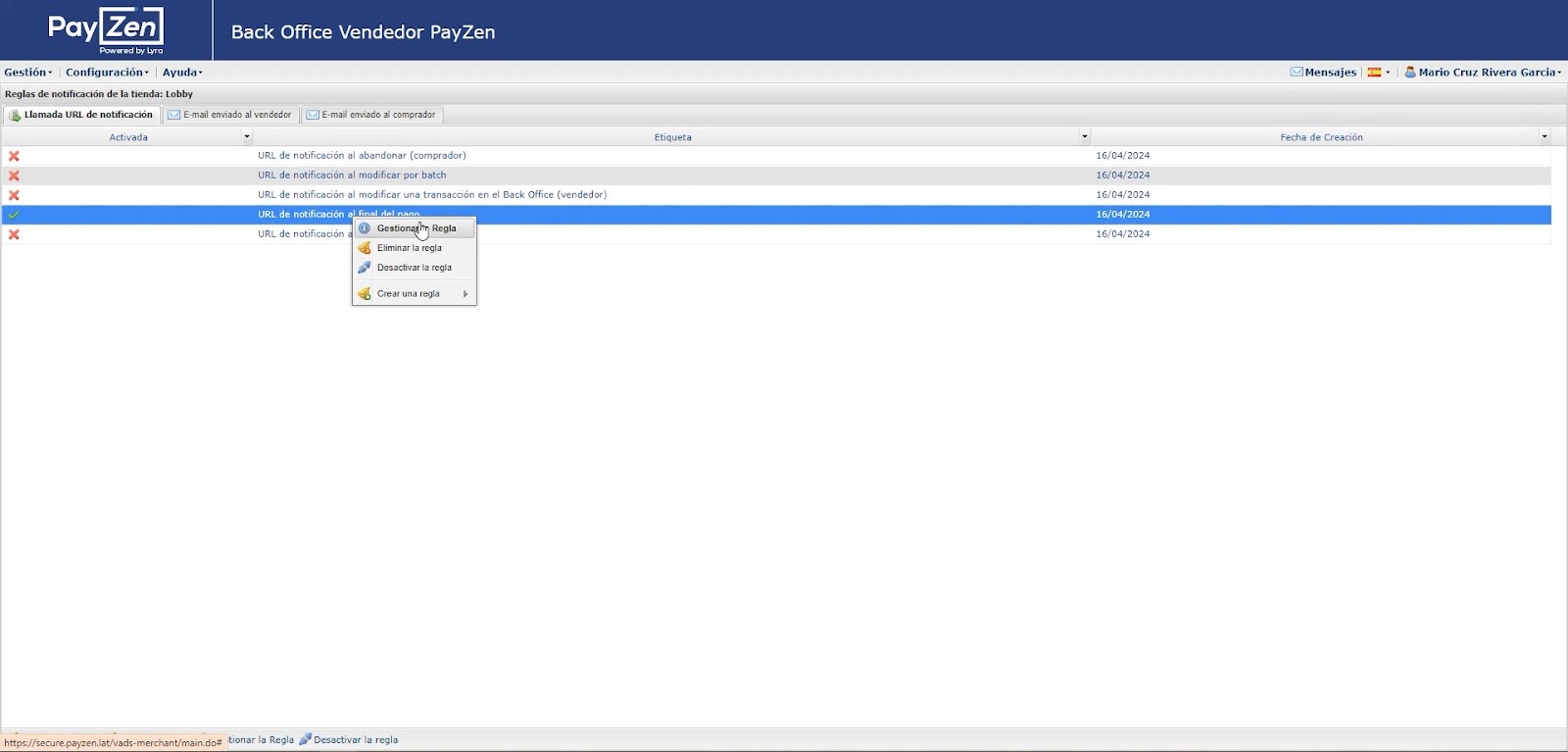Open the Activada column dropdown arrow

pos(246,137)
